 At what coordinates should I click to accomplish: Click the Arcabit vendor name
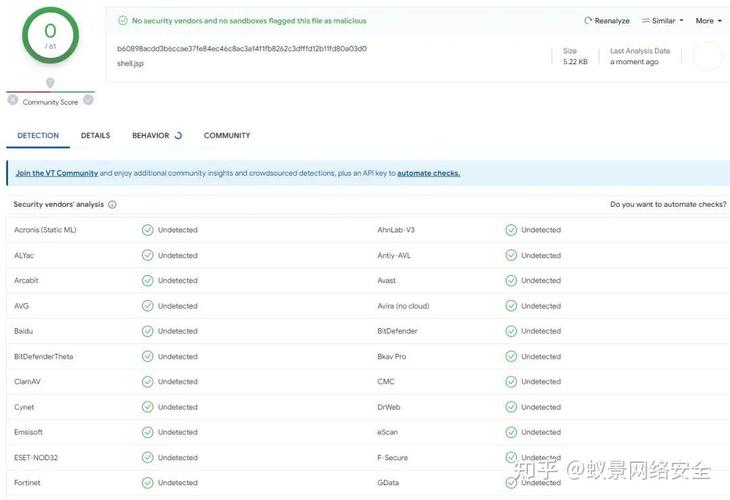pos(26,280)
